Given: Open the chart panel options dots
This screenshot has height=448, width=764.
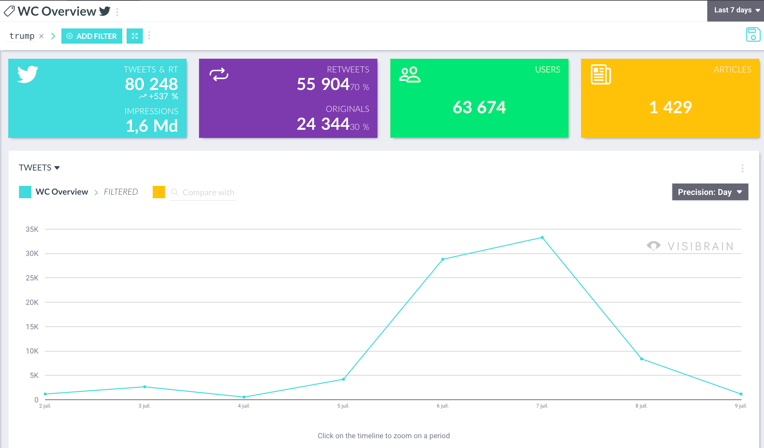Looking at the screenshot, I should point(742,168).
